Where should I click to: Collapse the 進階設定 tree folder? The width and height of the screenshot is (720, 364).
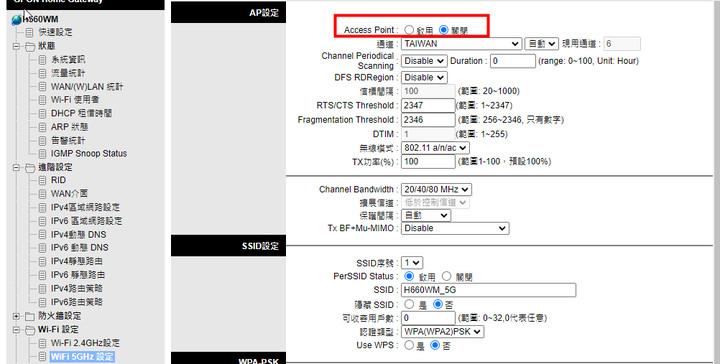17,168
